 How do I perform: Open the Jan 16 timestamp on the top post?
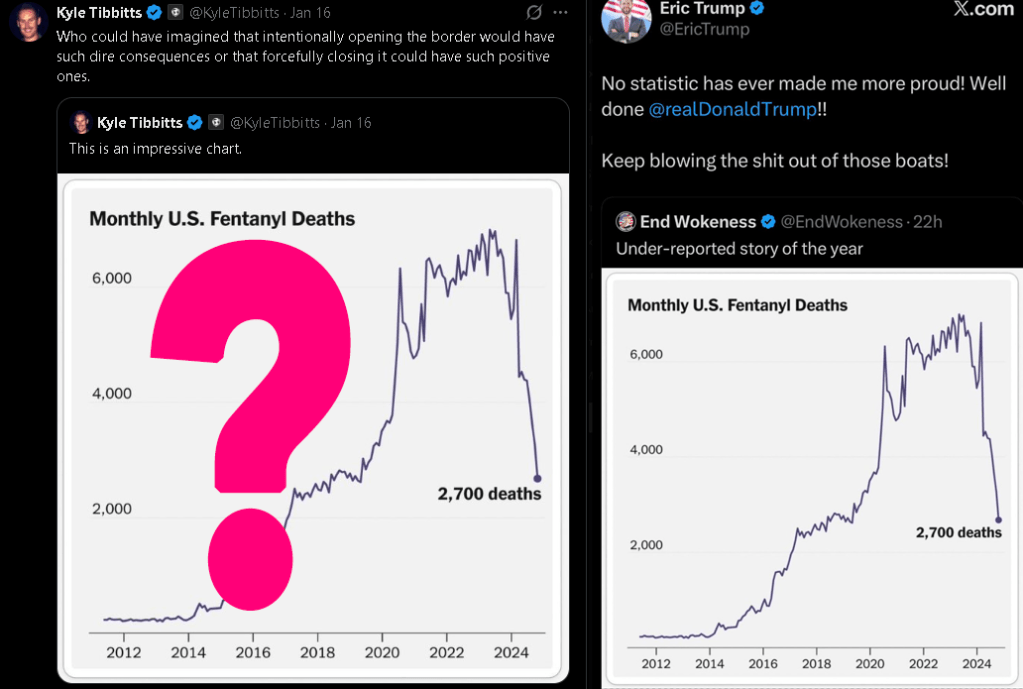coord(310,13)
